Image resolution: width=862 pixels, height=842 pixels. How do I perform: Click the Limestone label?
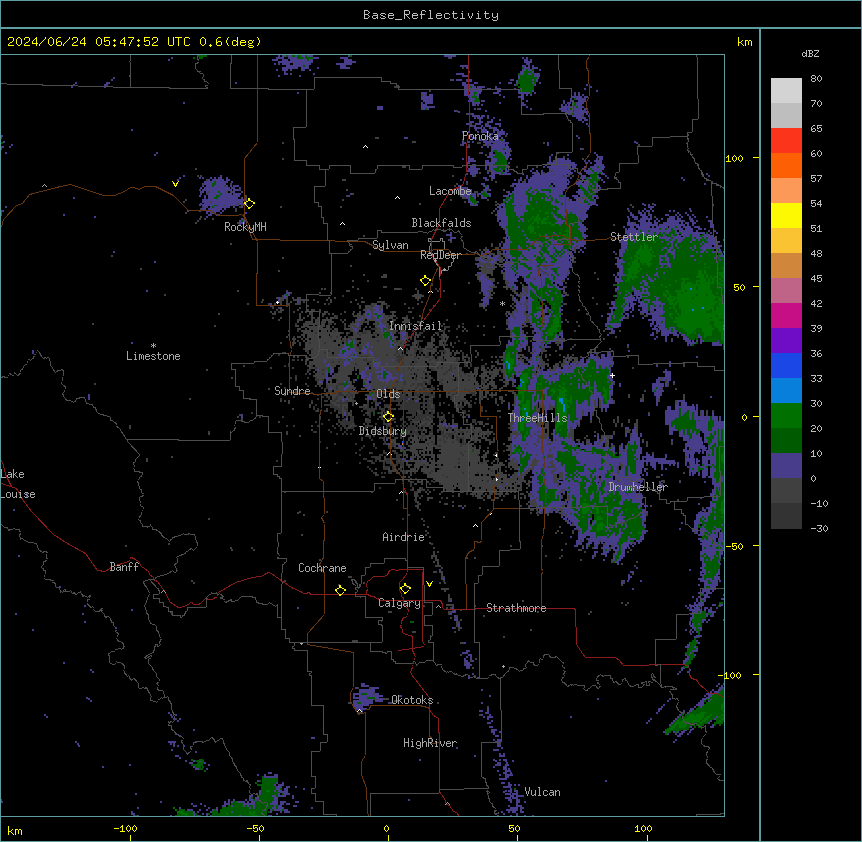(x=153, y=356)
